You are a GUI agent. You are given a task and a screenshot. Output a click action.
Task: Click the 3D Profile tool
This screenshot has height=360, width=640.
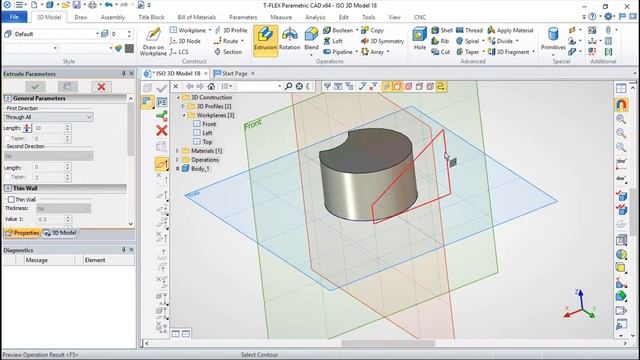(231, 30)
